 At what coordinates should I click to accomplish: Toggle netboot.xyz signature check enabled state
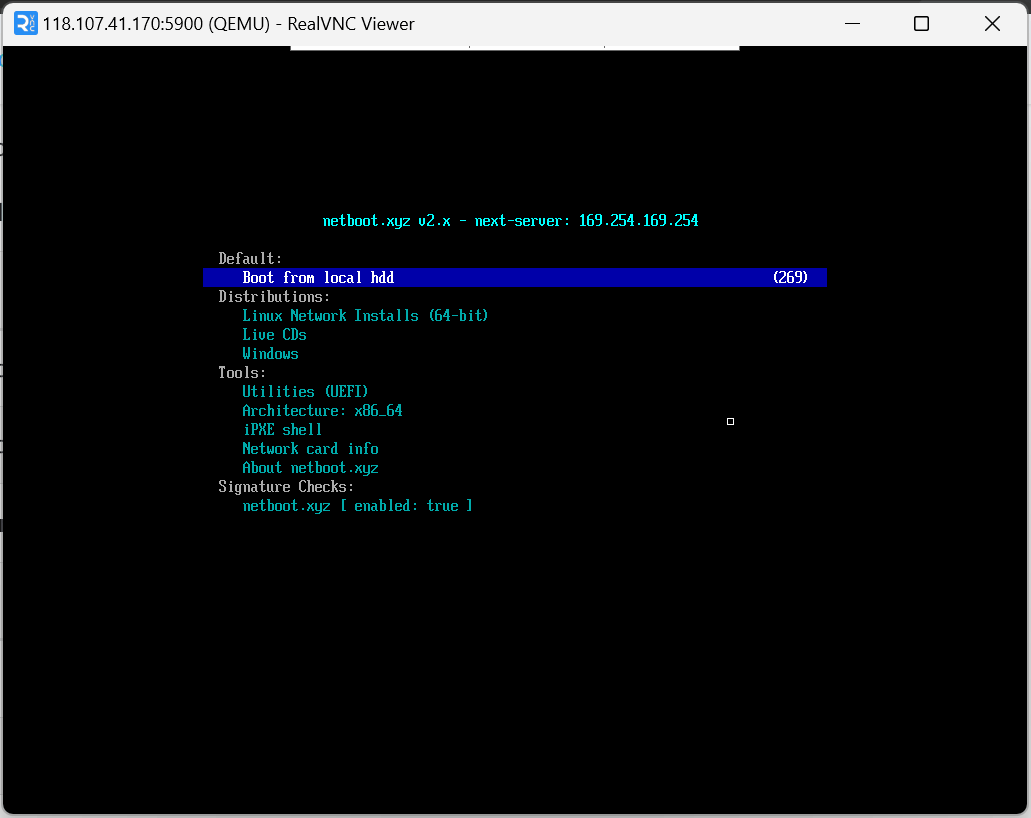358,505
